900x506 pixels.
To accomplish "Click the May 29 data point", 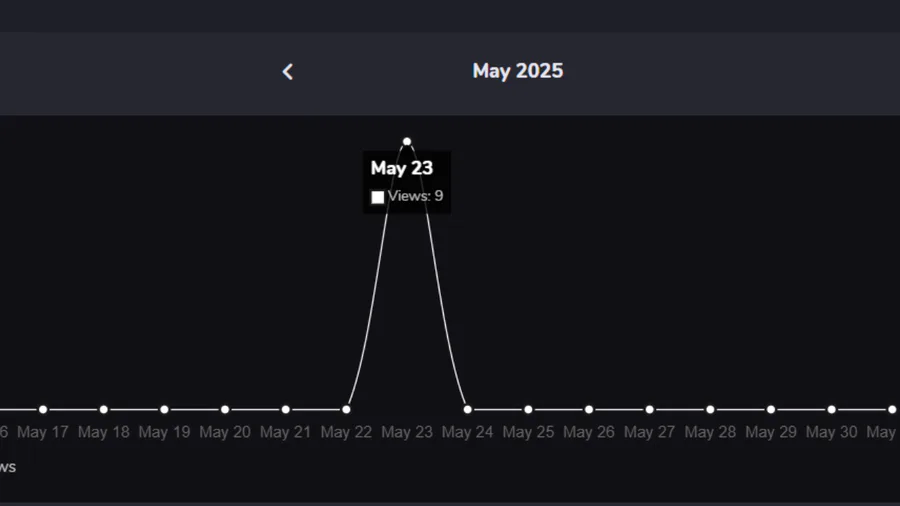I will 771,409.
